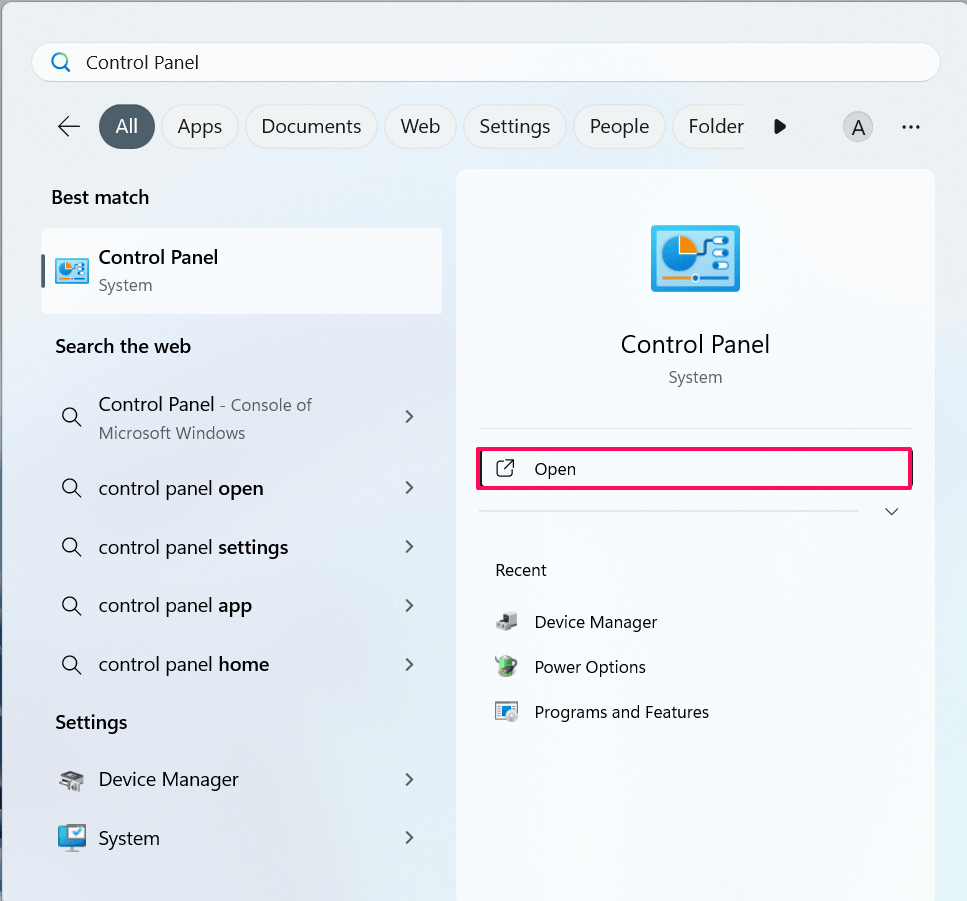Expand chevron next to 'control panel settings'
Screen dimensions: 967x901
409,546
